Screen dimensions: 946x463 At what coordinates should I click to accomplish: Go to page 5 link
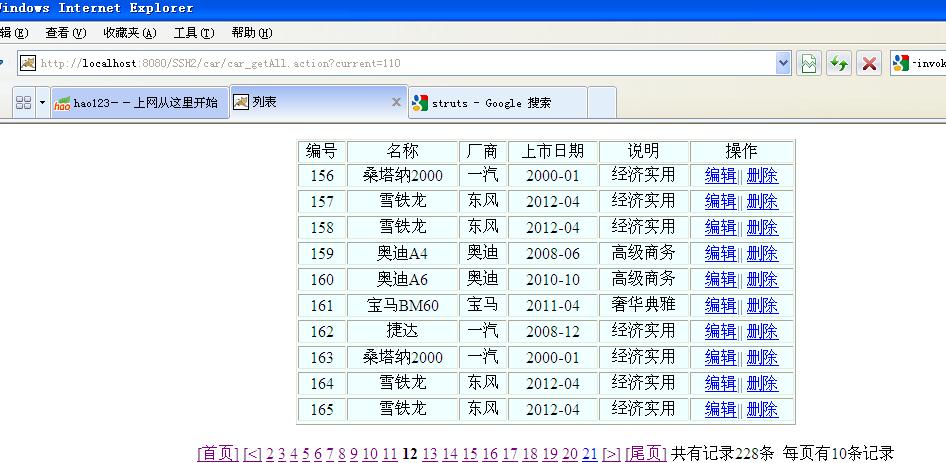pyautogui.click(x=306, y=454)
